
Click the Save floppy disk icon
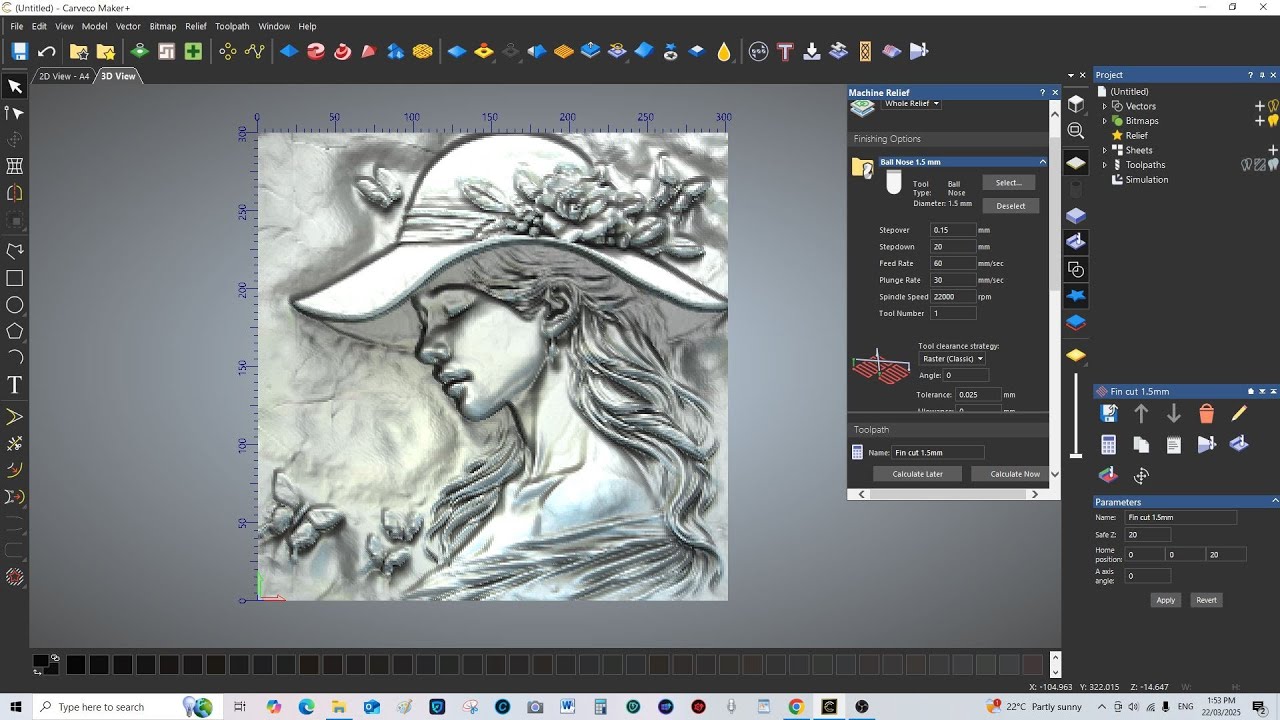tap(19, 51)
